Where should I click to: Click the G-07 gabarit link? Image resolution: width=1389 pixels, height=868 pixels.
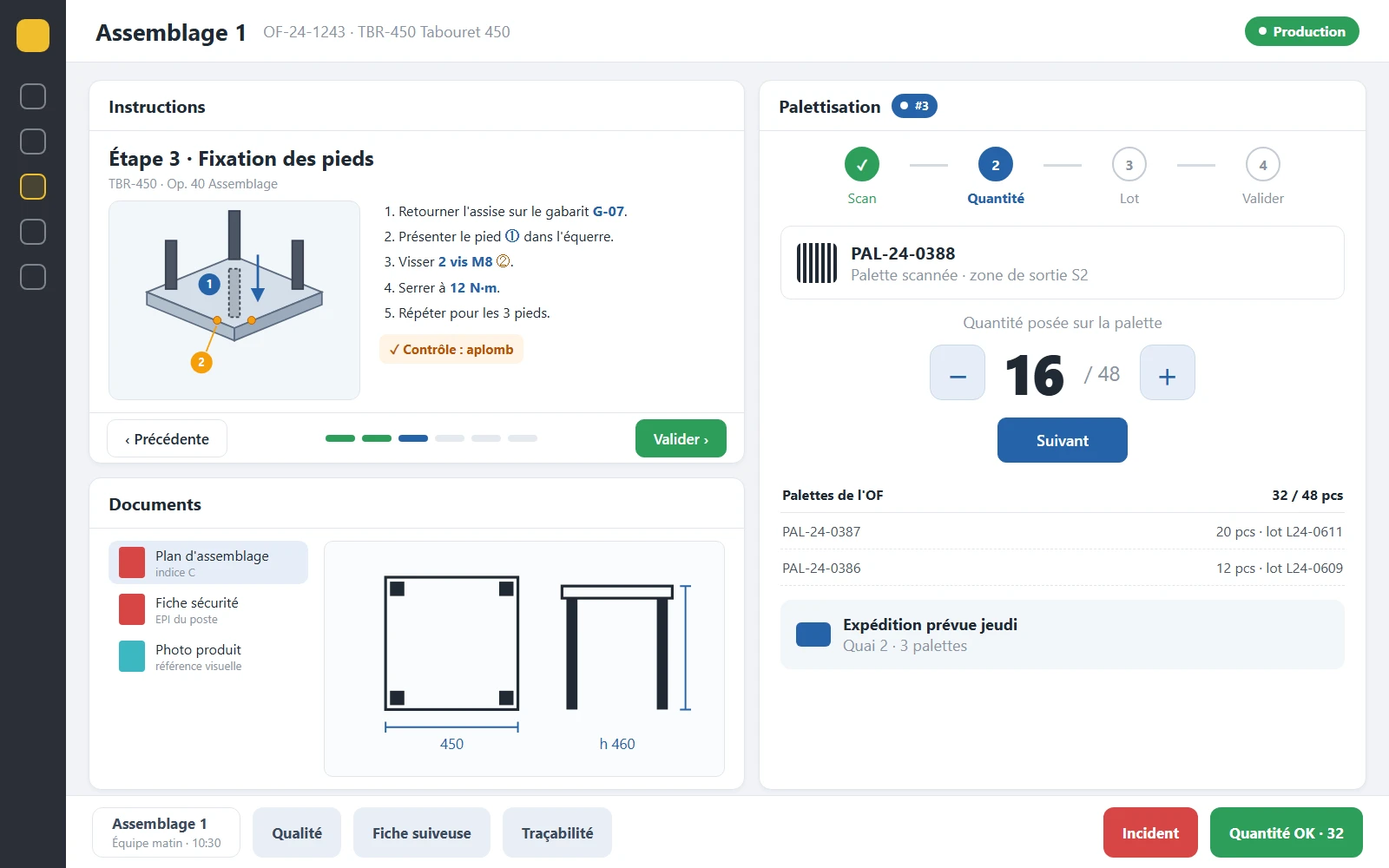[609, 211]
